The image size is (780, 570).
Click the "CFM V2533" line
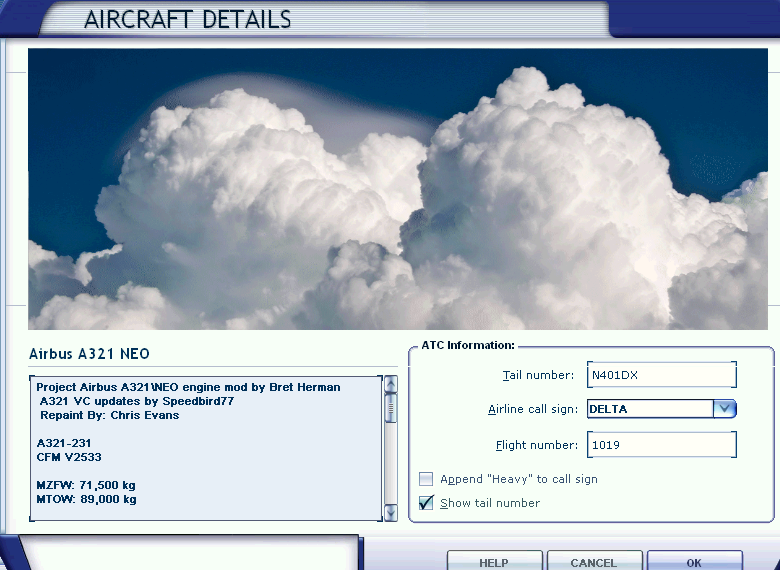[x=69, y=457]
